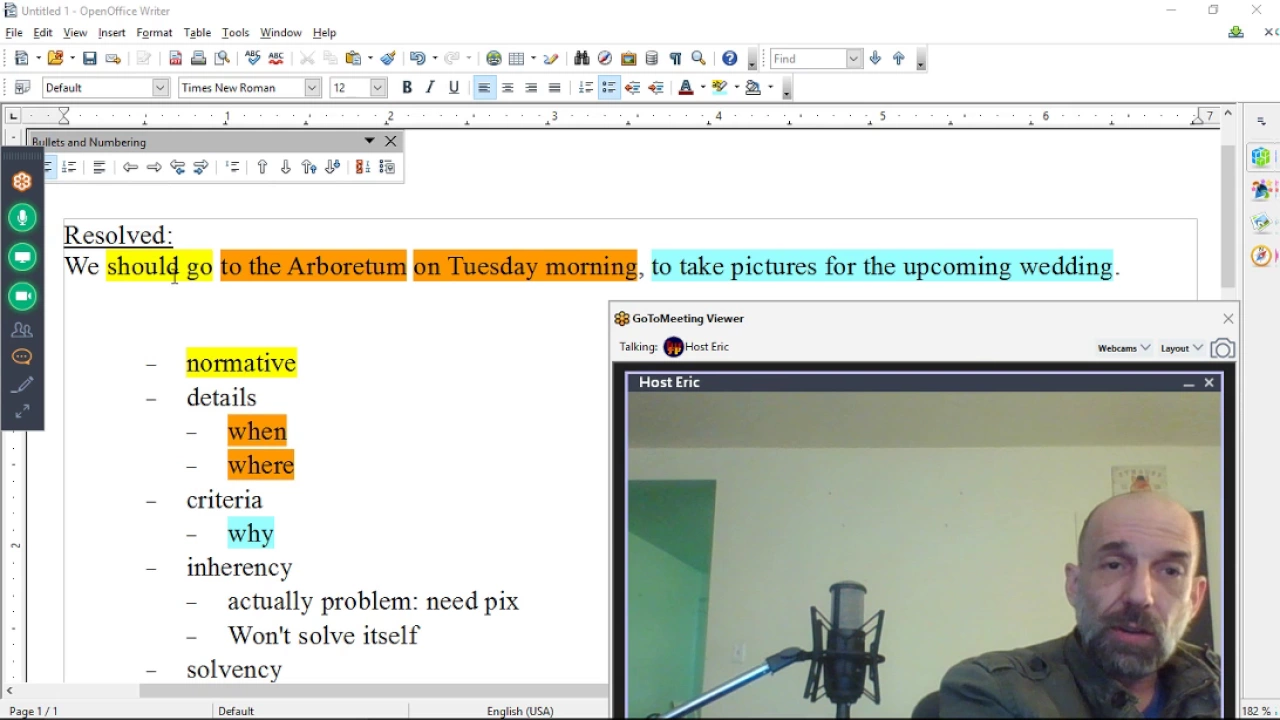Open the New document dropdown arrow
1280x720 pixels.
[x=37, y=59]
